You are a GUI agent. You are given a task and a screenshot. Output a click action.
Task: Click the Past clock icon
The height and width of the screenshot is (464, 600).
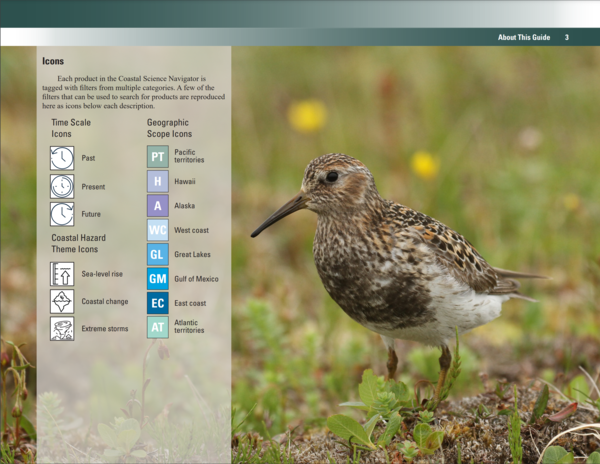pos(62,158)
